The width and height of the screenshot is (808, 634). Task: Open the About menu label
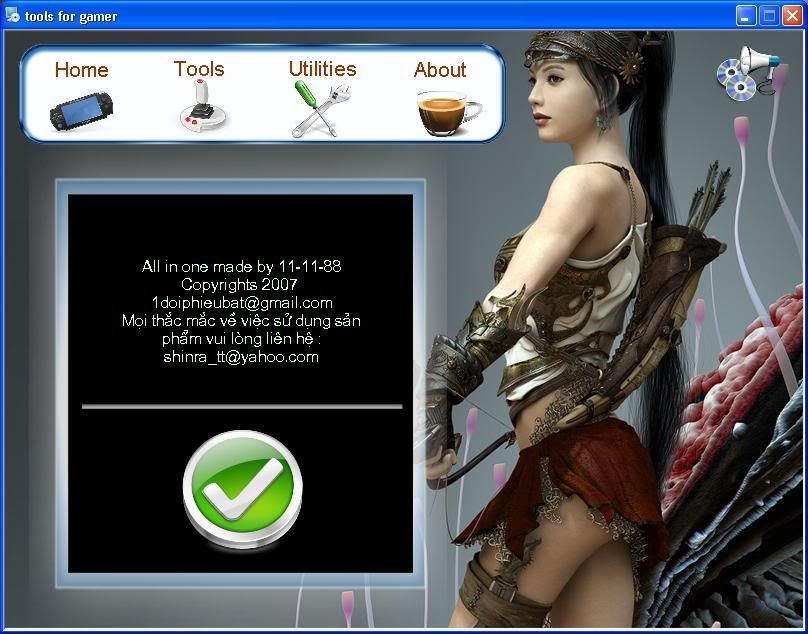coord(440,70)
